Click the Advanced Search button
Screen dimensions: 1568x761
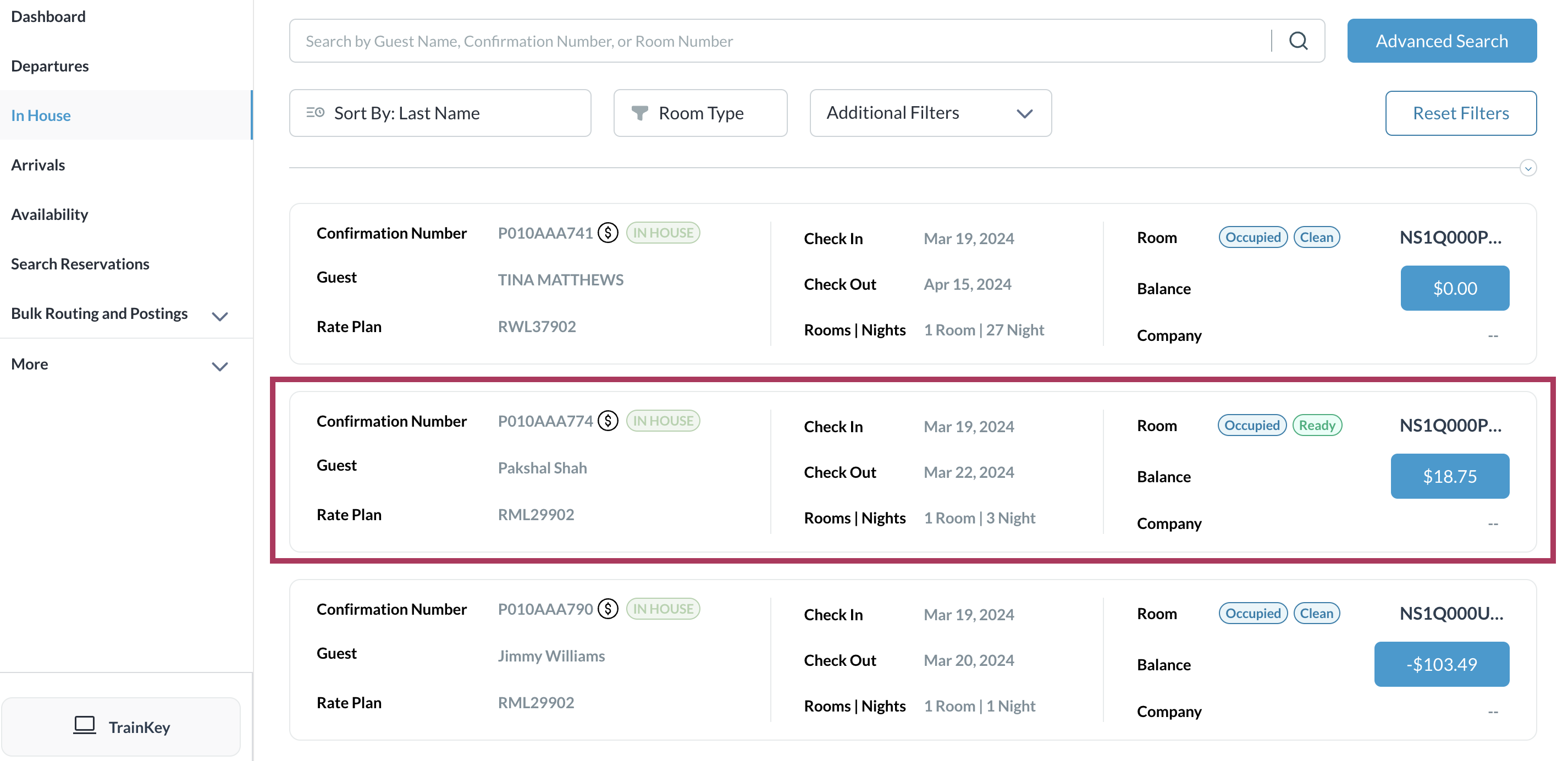[1442, 41]
